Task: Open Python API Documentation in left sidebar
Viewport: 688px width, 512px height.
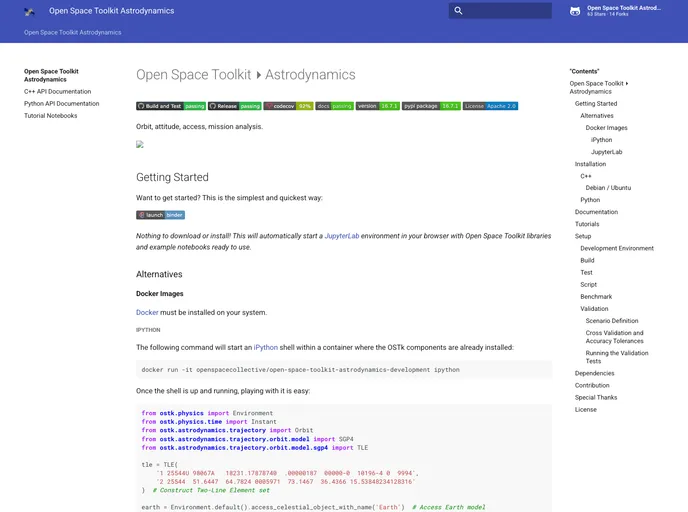Action: (x=61, y=104)
